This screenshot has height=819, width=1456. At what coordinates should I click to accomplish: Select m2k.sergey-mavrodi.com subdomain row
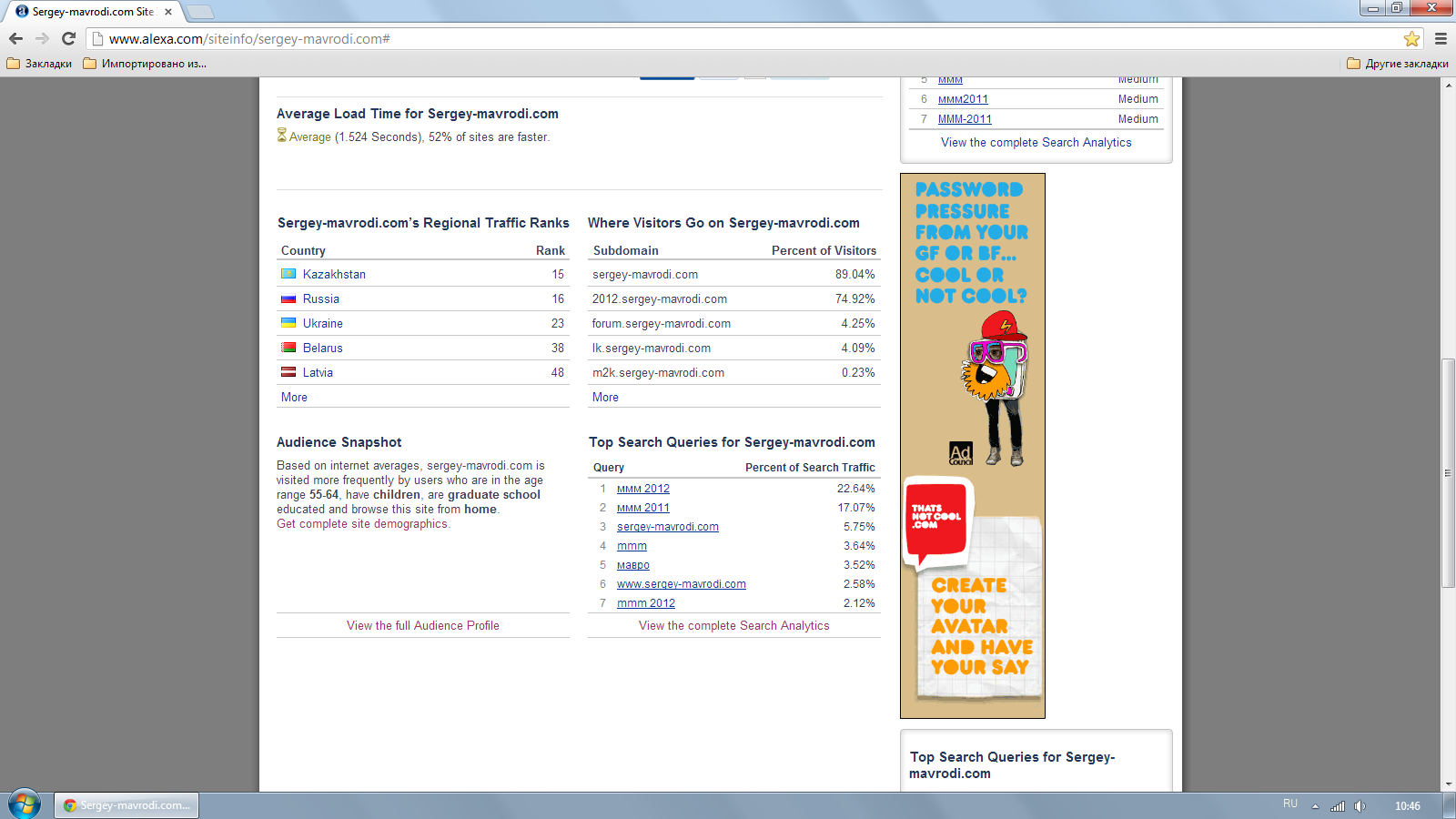pyautogui.click(x=733, y=372)
